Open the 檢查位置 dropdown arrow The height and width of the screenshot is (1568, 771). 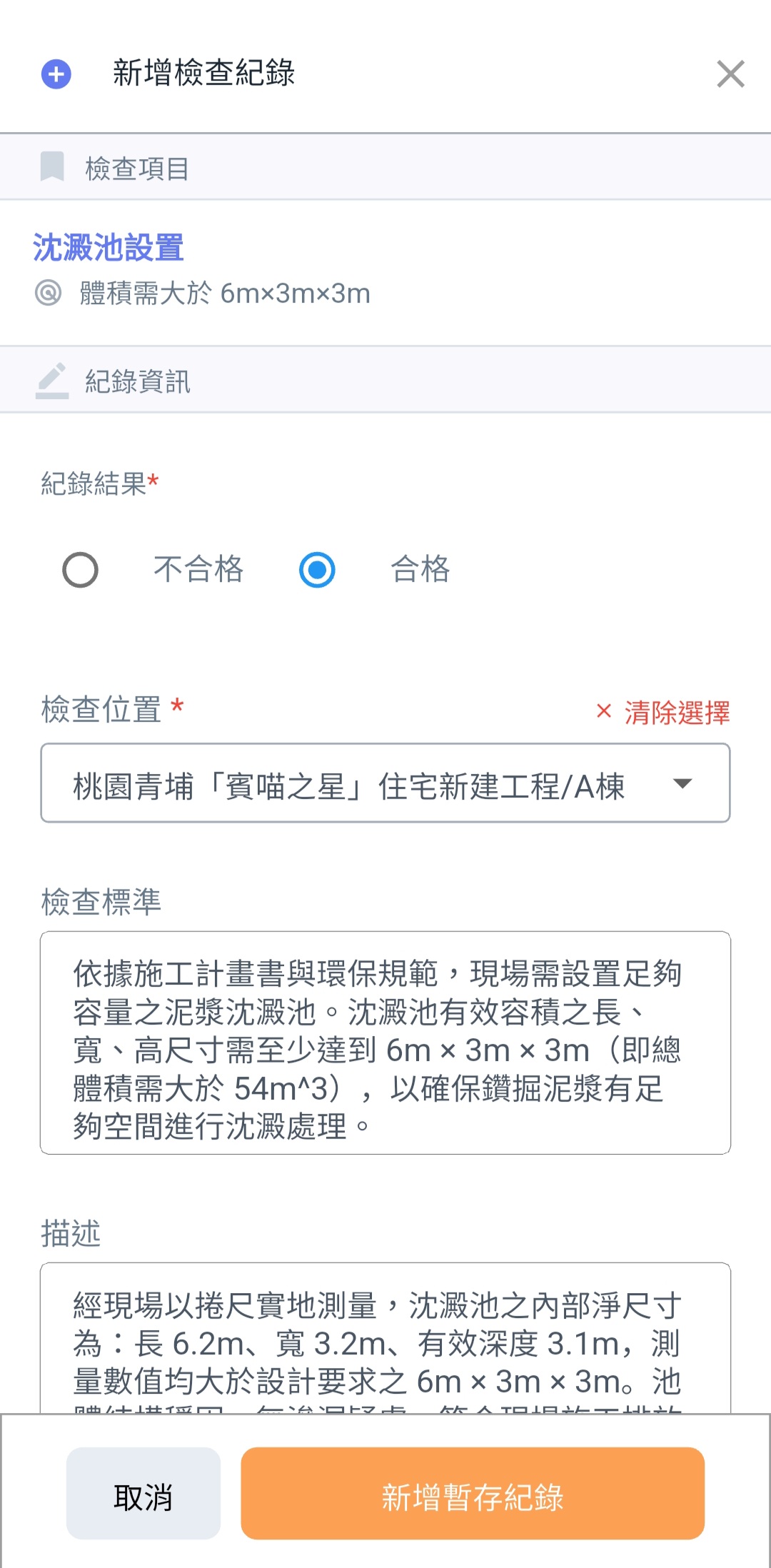pyautogui.click(x=682, y=784)
